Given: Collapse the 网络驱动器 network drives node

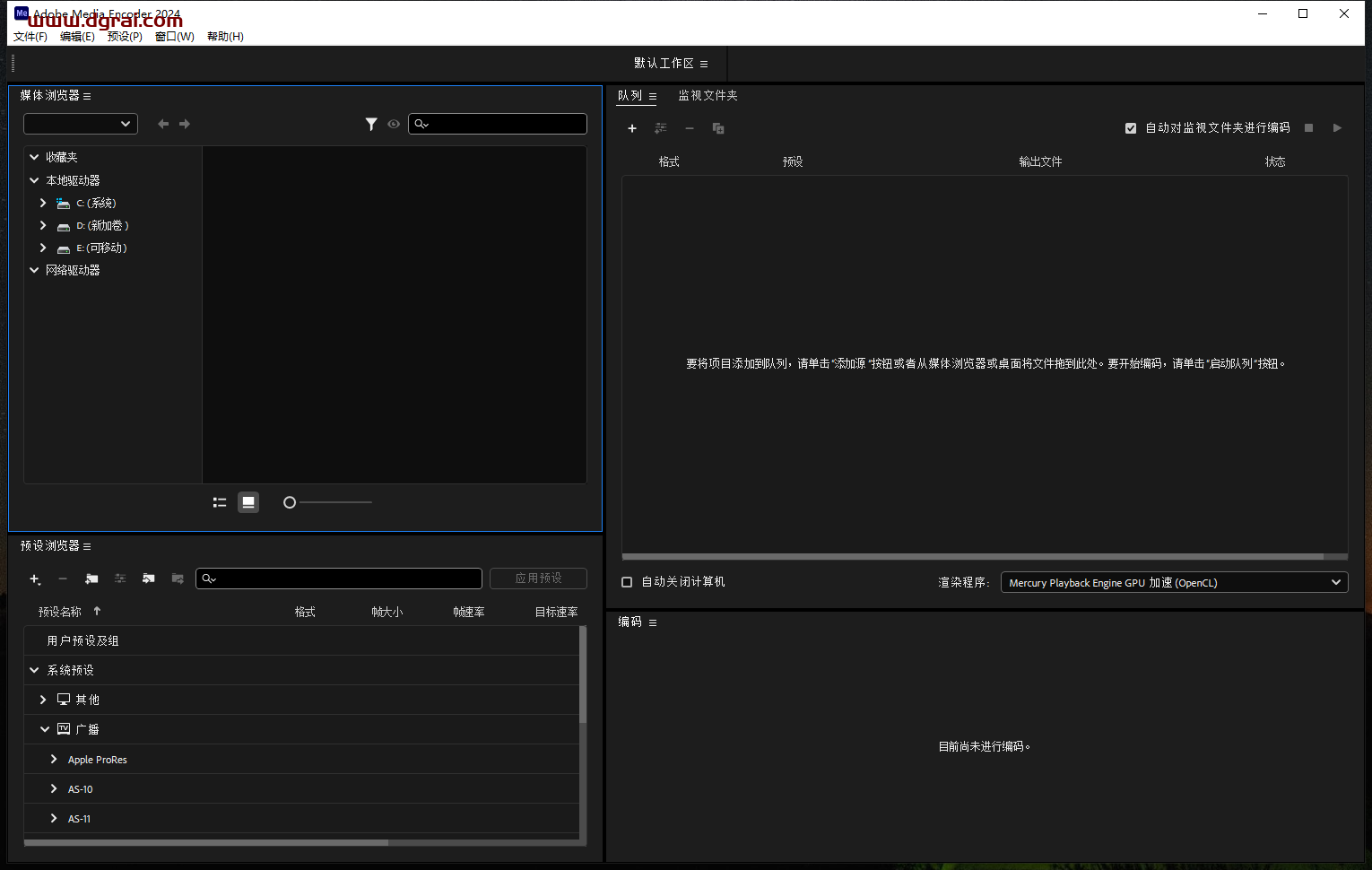Looking at the screenshot, I should pyautogui.click(x=34, y=270).
